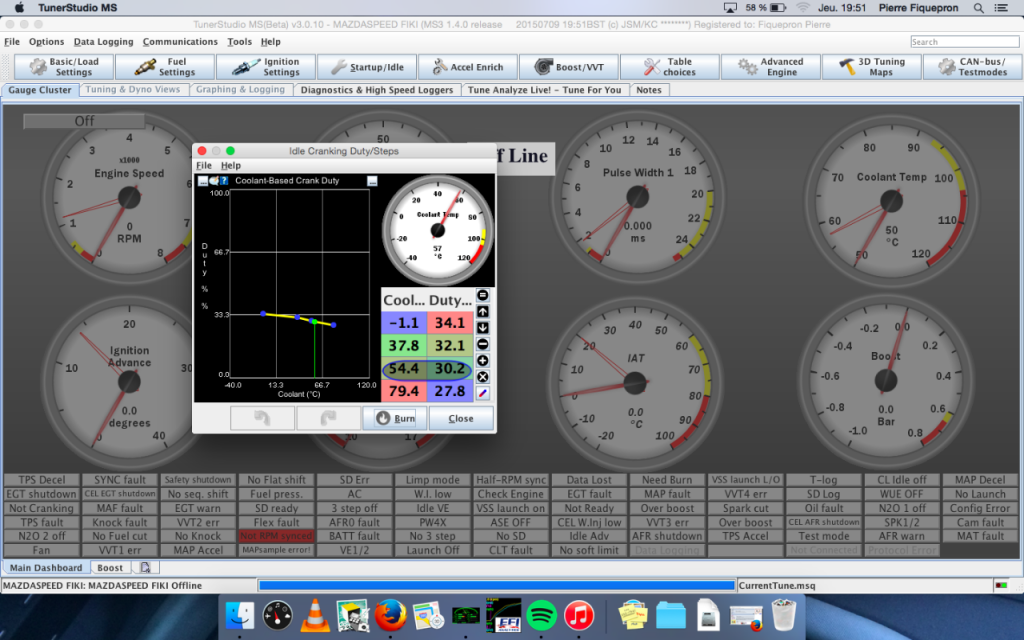Open Fuel Settings toolbar menu
Viewport: 1024px width, 640px height.
click(165, 67)
